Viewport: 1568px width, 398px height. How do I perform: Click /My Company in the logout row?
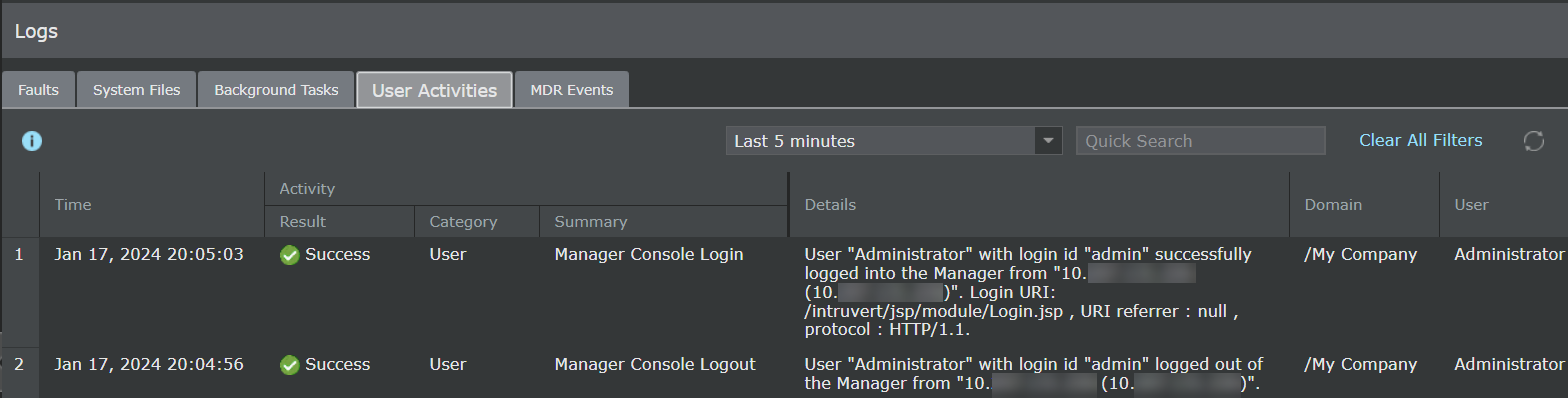tap(1361, 365)
